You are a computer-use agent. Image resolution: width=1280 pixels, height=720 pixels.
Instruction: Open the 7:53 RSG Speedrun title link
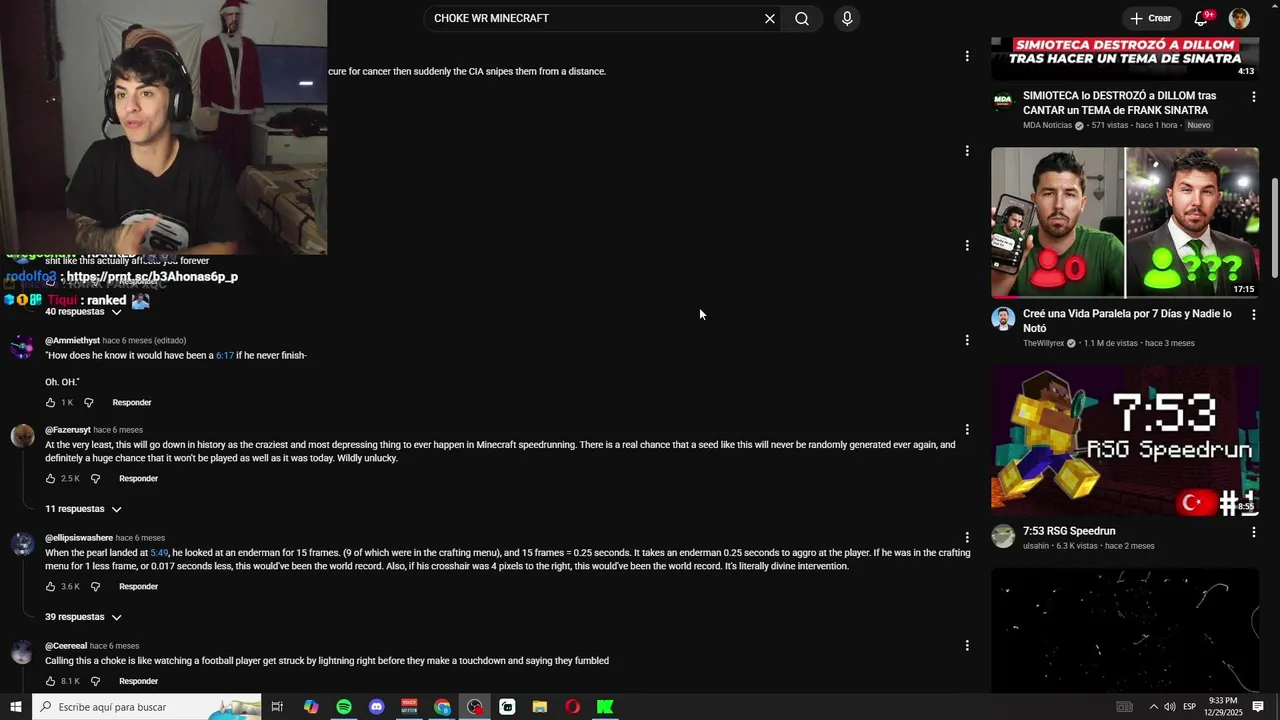pos(1069,531)
